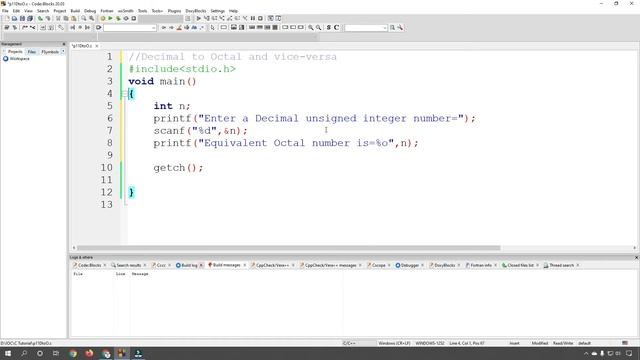640x360 pixels.
Task: Click the Replace toolbar icon
Action: coord(91,18)
